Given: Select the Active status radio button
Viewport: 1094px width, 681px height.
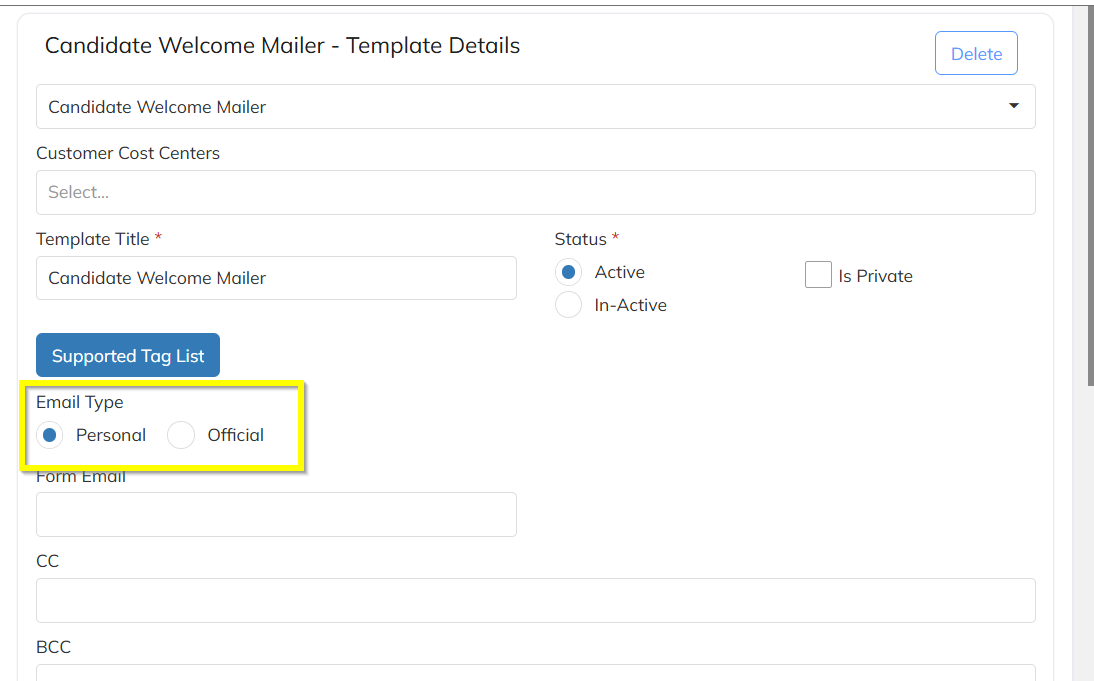Looking at the screenshot, I should click(569, 272).
